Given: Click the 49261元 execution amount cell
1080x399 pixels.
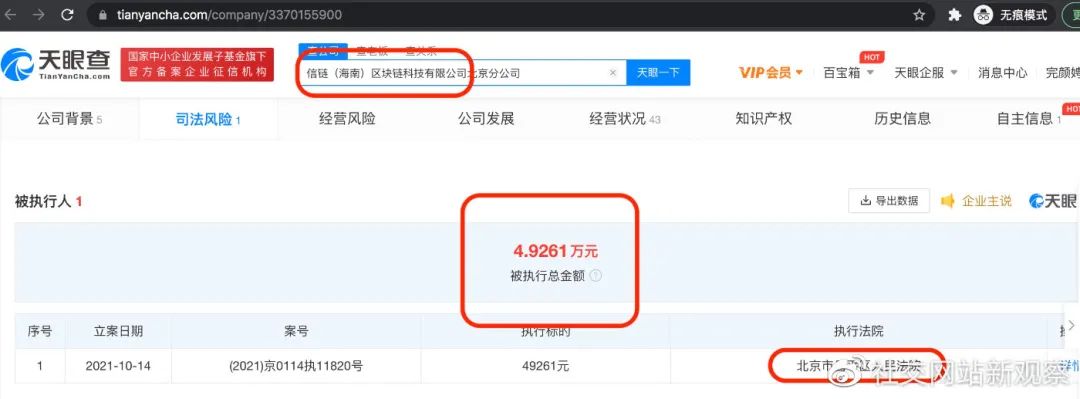Looking at the screenshot, I should pos(546,366).
